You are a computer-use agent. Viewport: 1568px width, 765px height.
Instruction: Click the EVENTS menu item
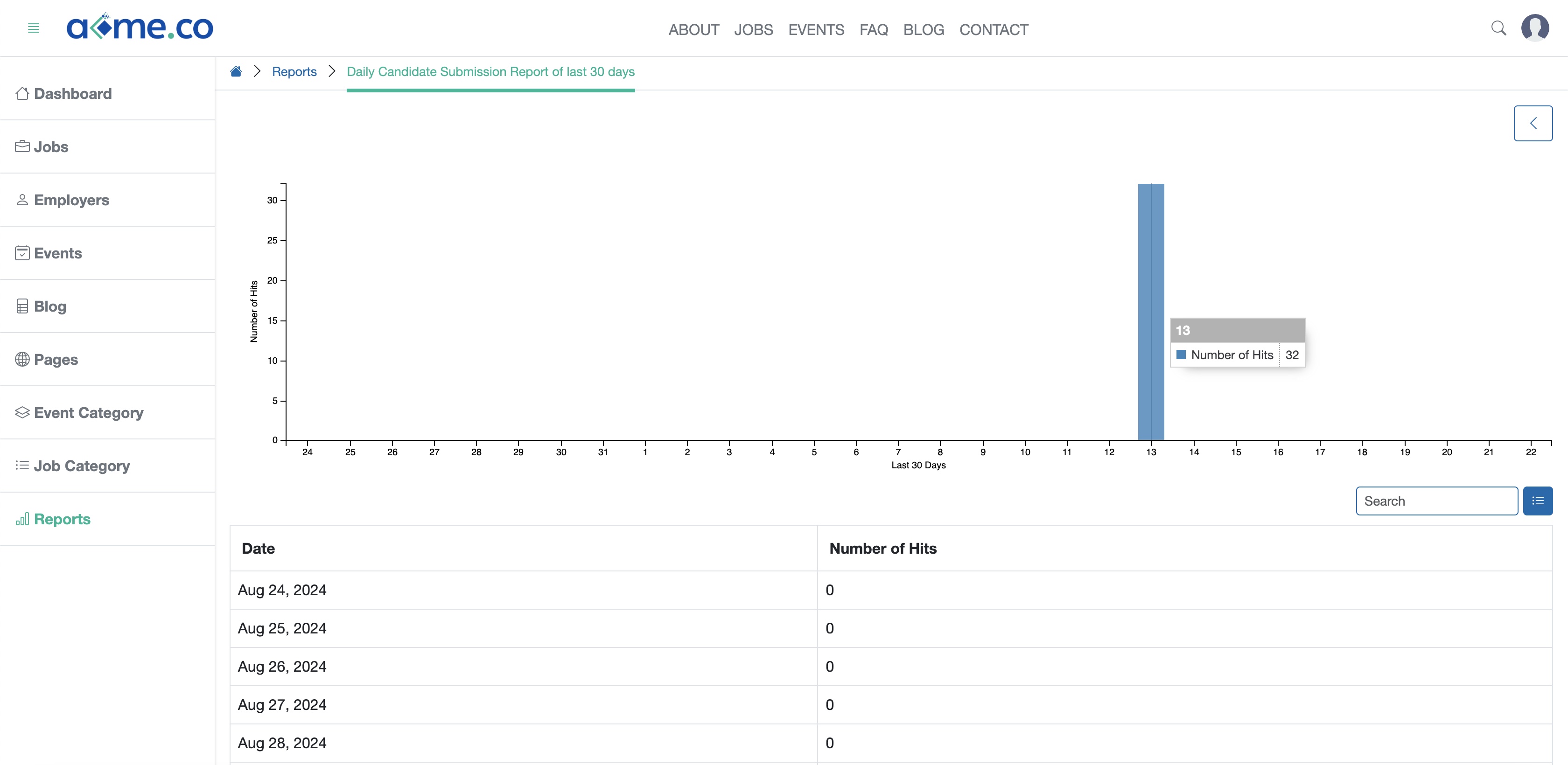point(816,29)
